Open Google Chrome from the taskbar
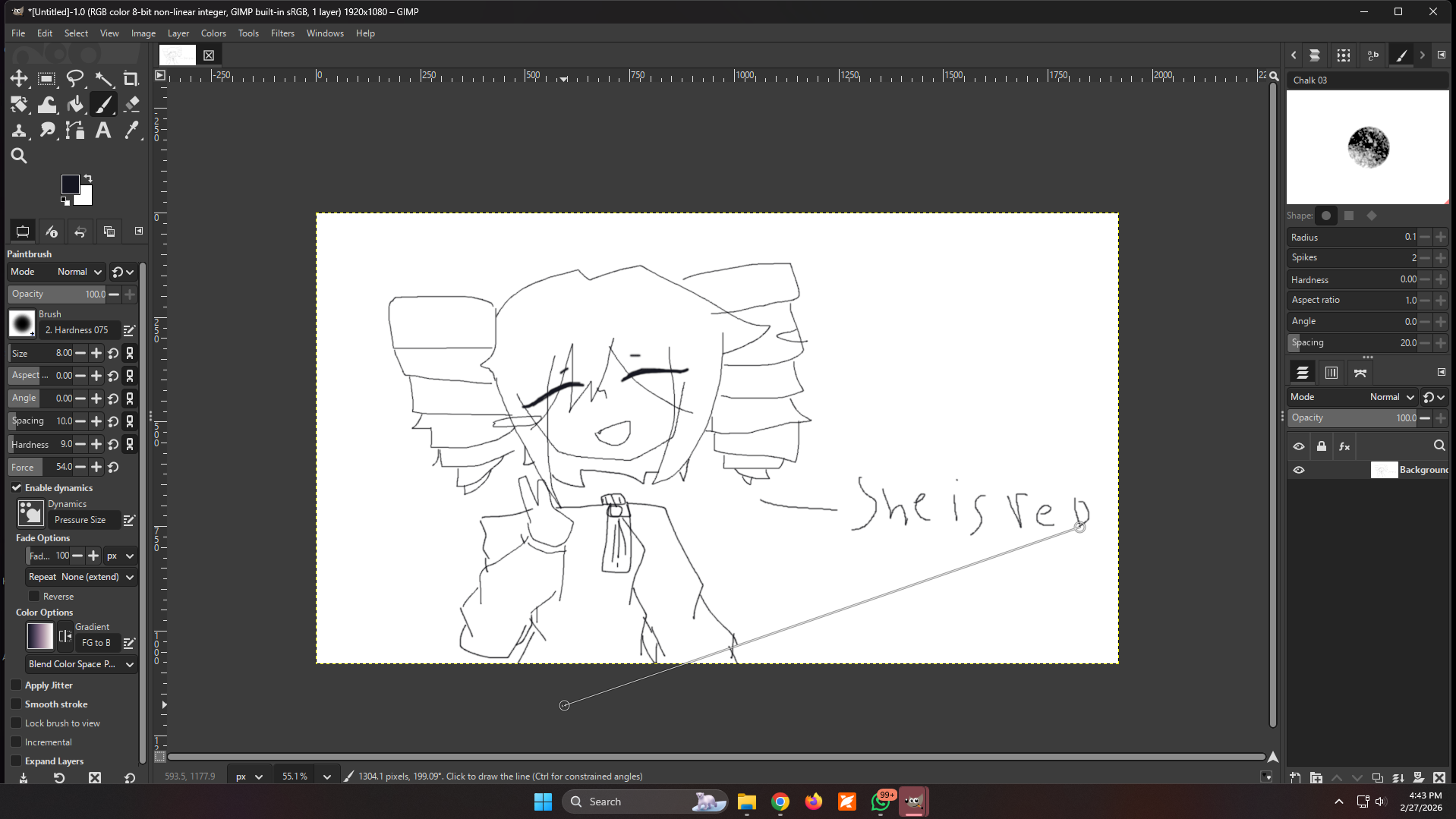Screen dimensions: 1456x819 [780, 802]
